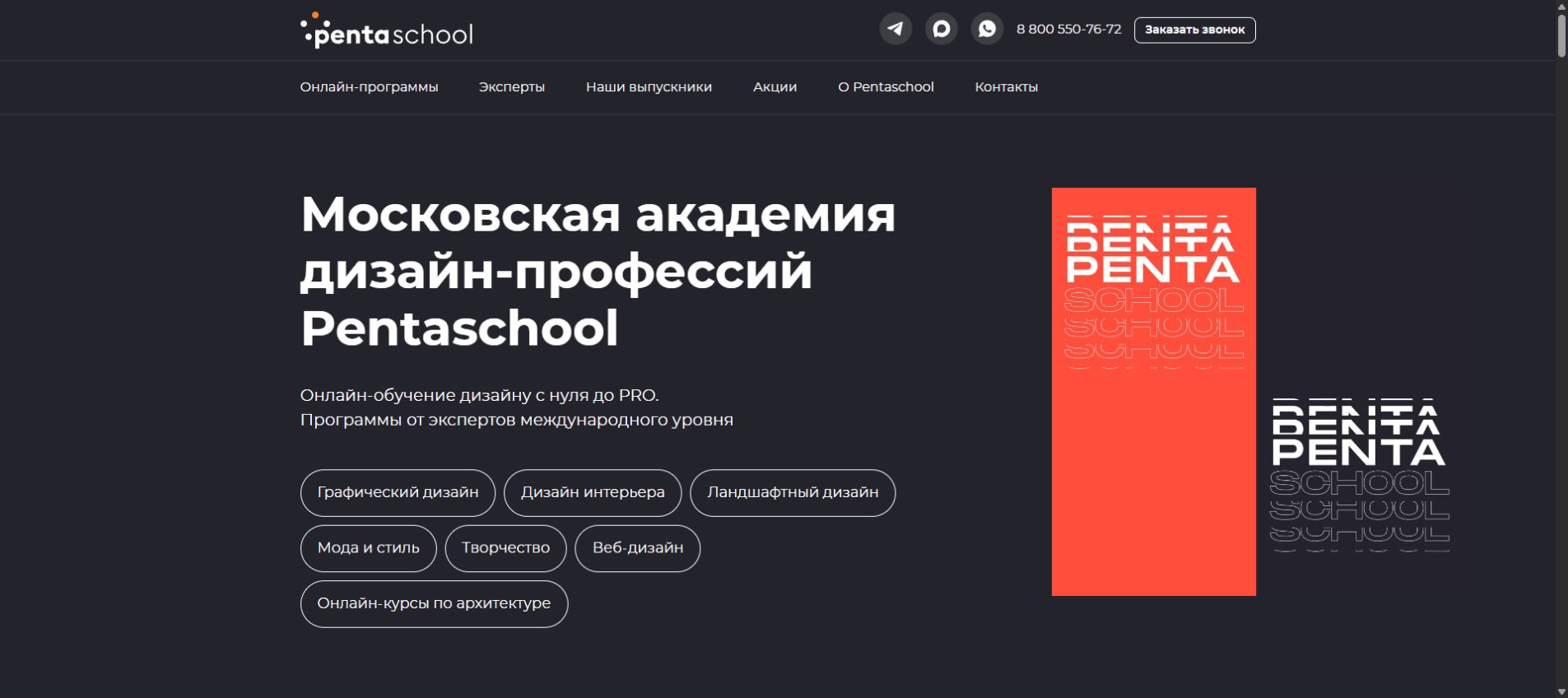Select the Дизайн интерьера category

point(593,492)
